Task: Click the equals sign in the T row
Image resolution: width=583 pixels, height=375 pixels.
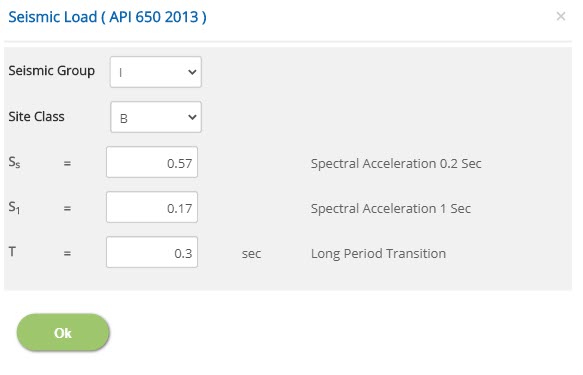Action: 67,253
